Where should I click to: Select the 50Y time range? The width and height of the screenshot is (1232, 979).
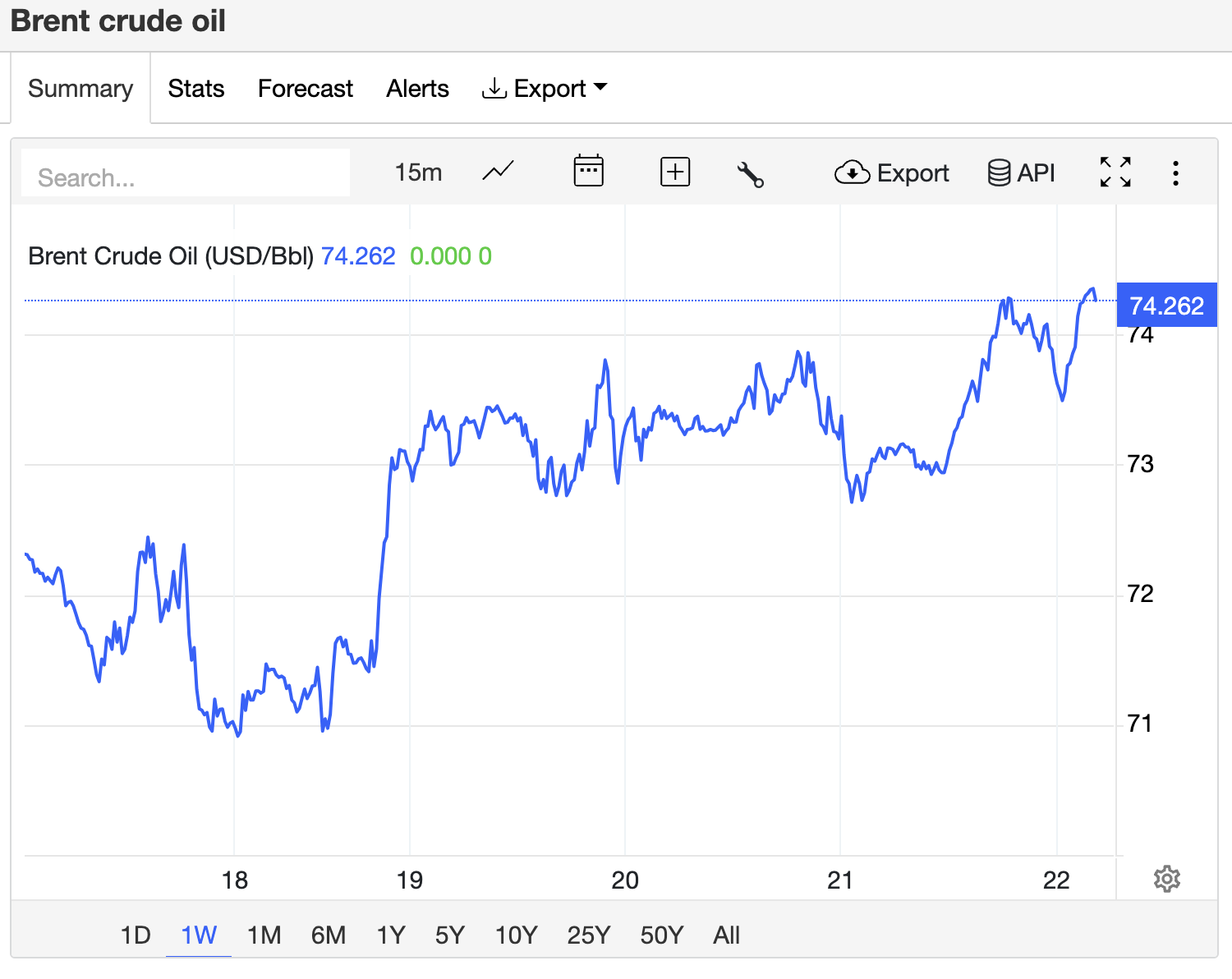[x=662, y=935]
